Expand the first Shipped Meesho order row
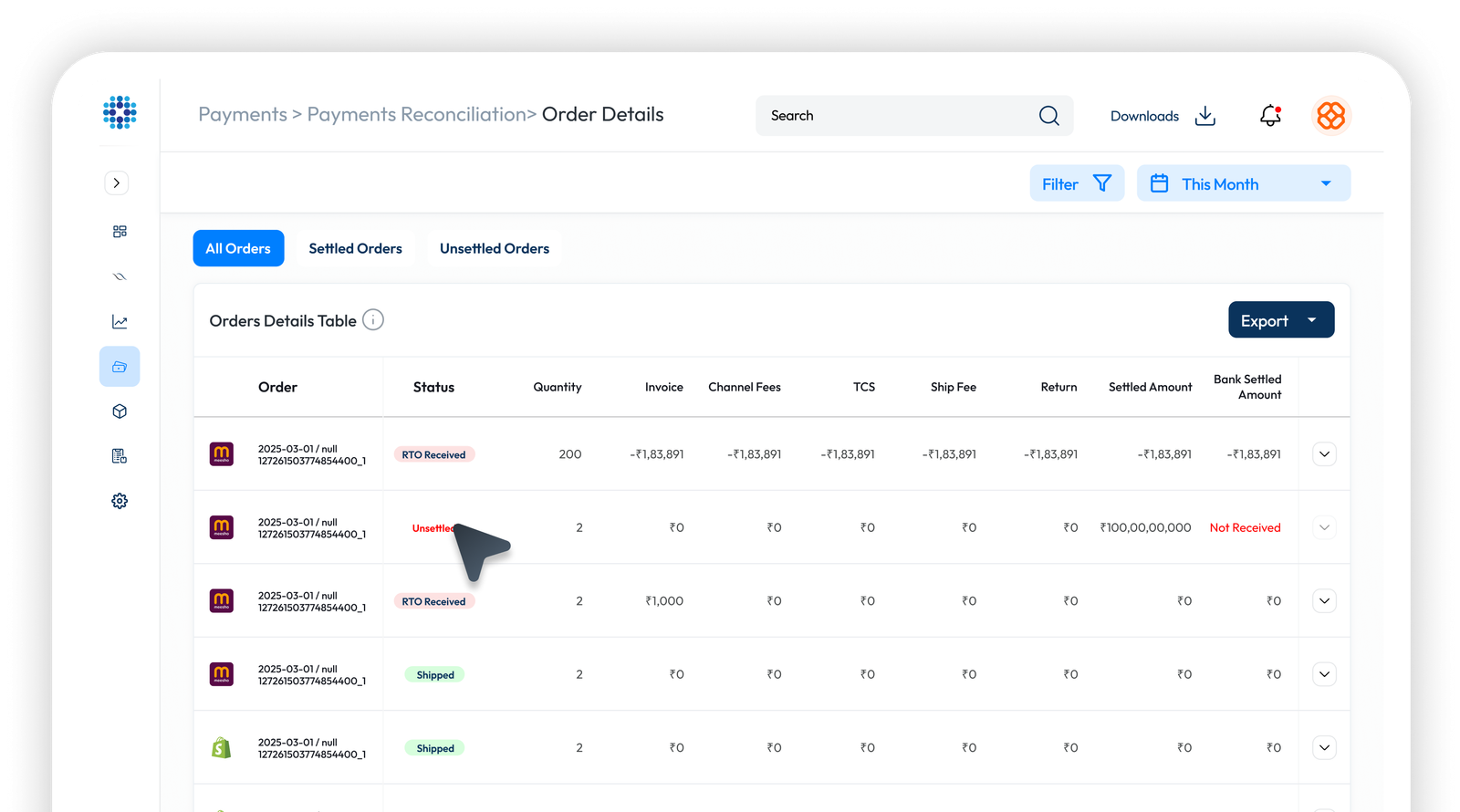The image size is (1460, 812). 1324,674
